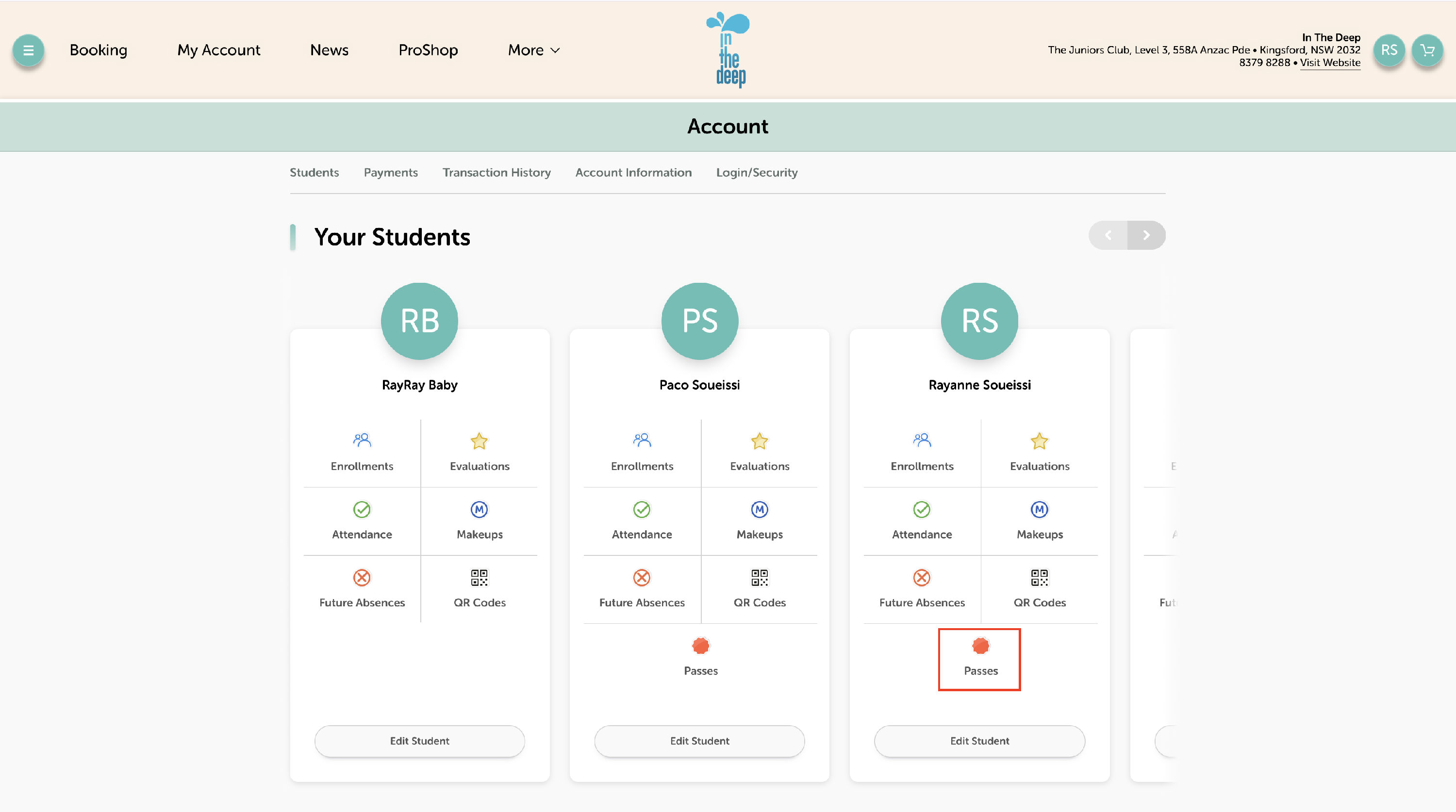Open Enrollments for RayRay Baby
This screenshot has width=1456, height=812.
[362, 452]
